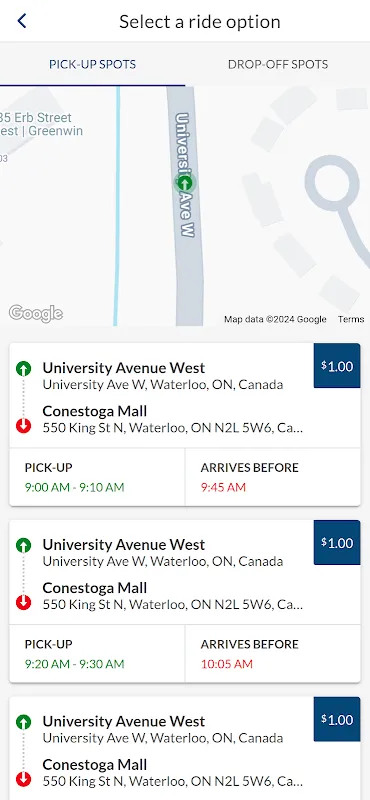Click the green pickup marker on map
This screenshot has width=370, height=800.
click(185, 183)
